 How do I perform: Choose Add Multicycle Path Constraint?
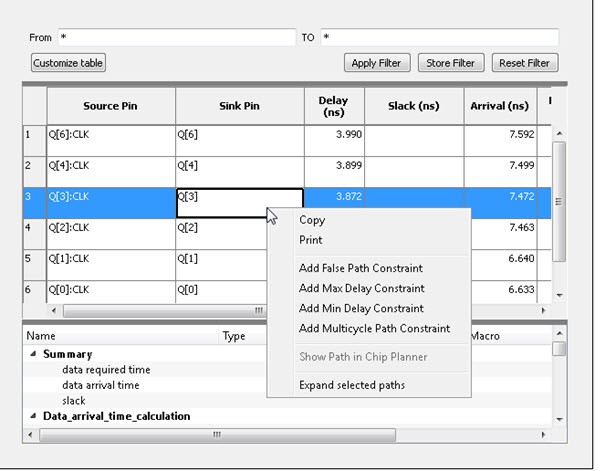374,328
